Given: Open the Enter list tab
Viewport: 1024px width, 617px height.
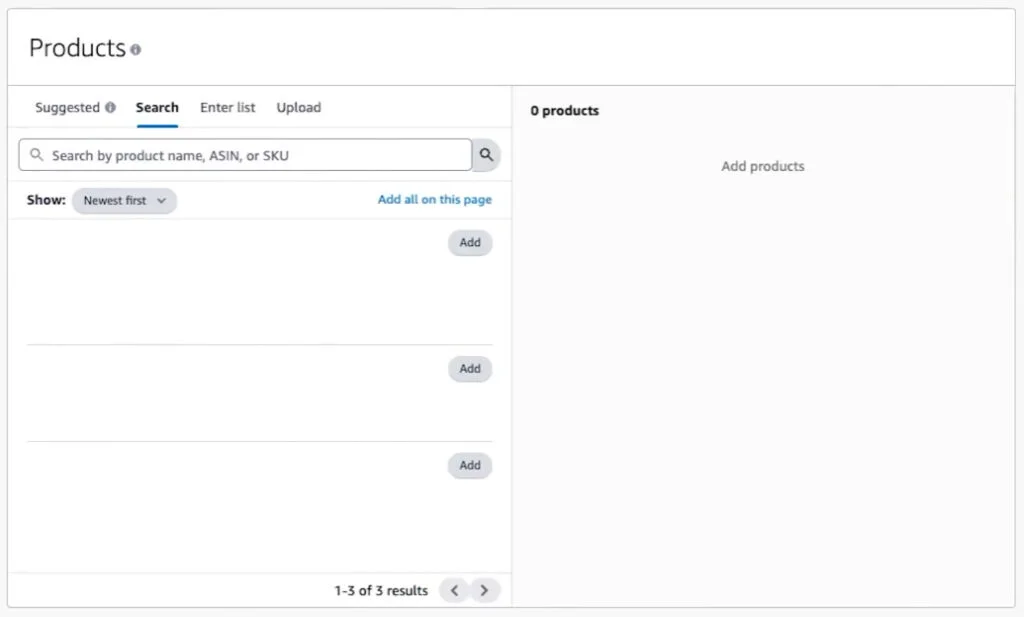Looking at the screenshot, I should coord(227,107).
